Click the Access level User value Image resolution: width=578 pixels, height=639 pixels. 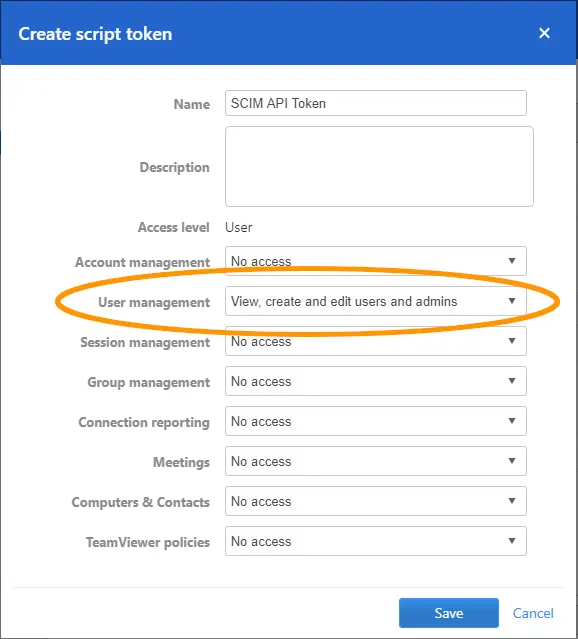(x=238, y=227)
